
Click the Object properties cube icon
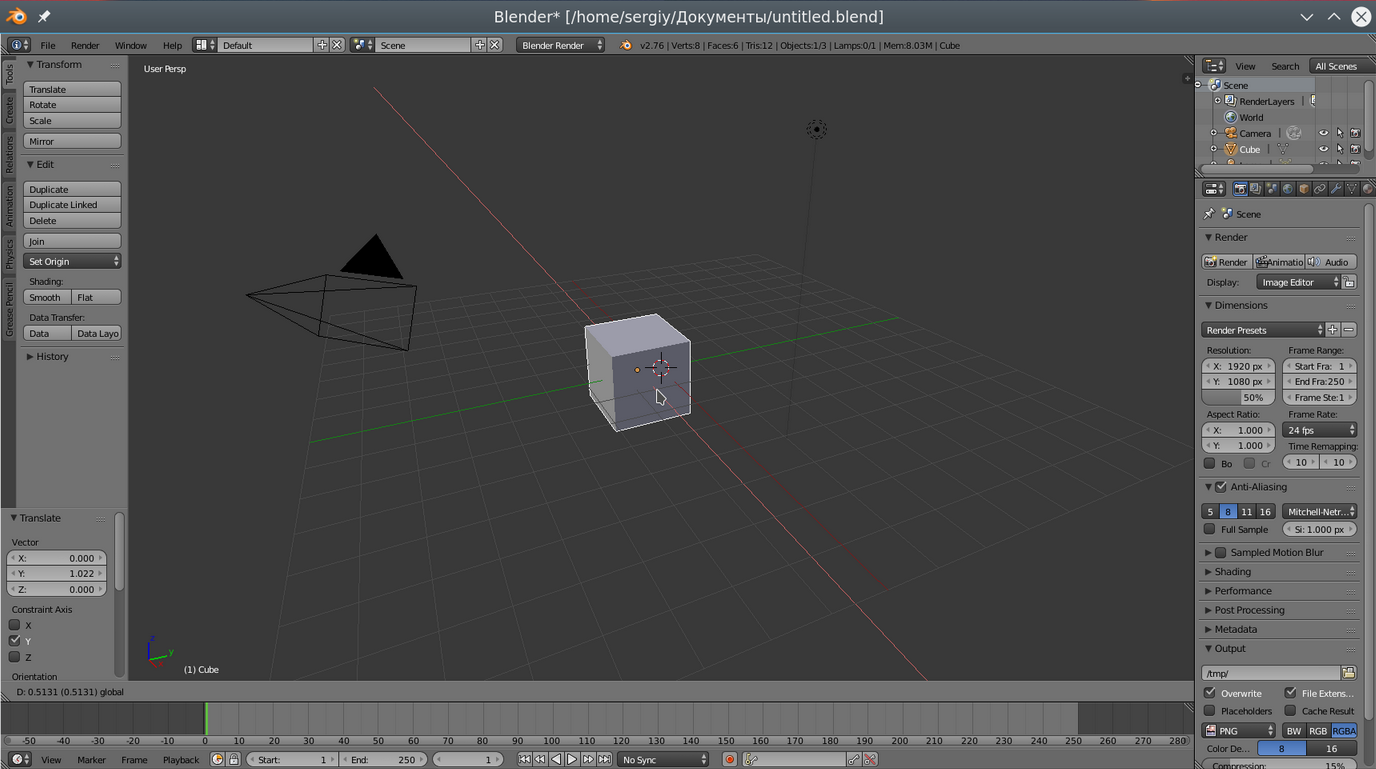[1303, 189]
